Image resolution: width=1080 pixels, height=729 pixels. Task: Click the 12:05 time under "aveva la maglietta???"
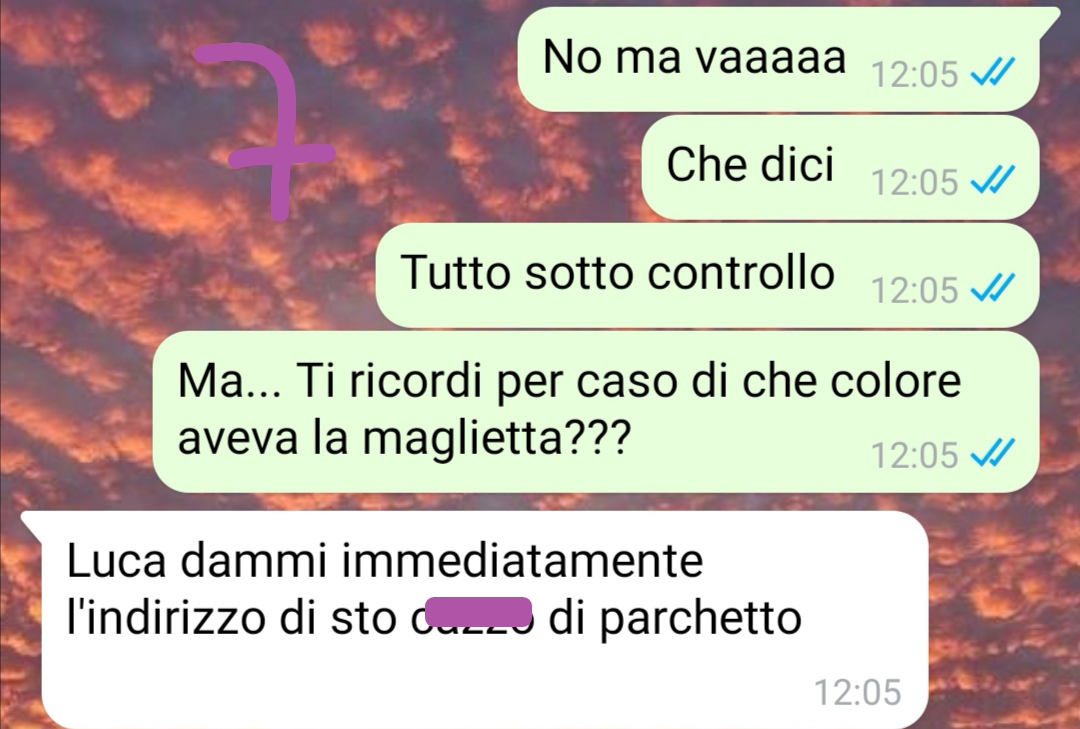[915, 455]
